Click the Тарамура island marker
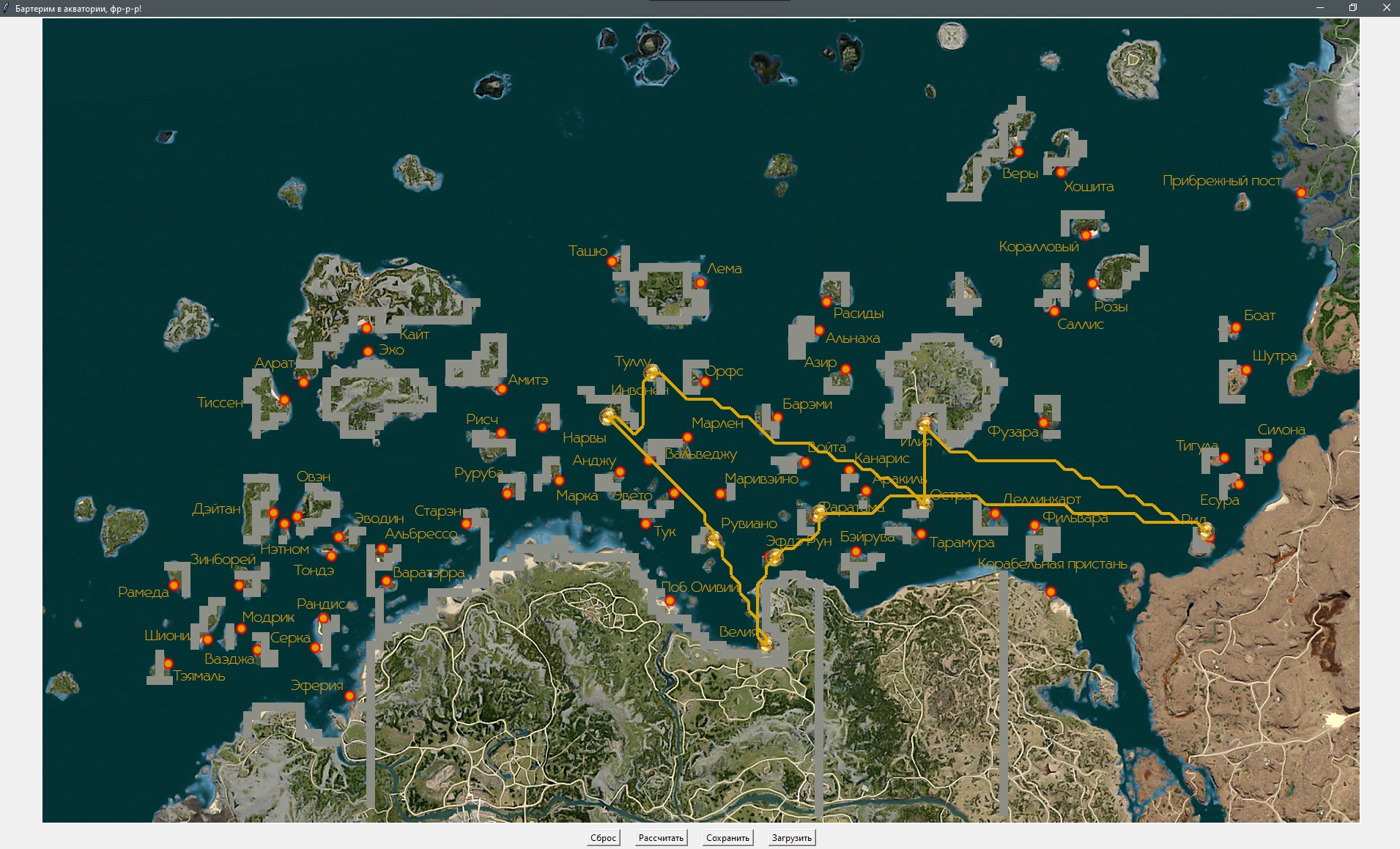 [x=921, y=534]
